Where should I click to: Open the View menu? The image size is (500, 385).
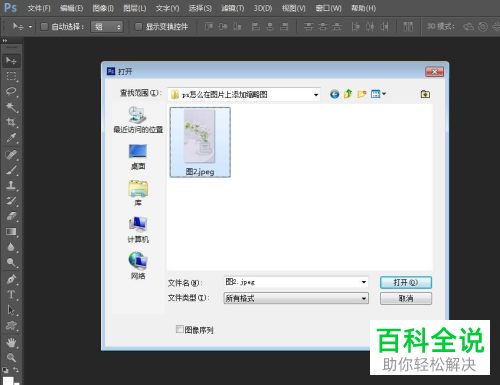tap(293, 8)
